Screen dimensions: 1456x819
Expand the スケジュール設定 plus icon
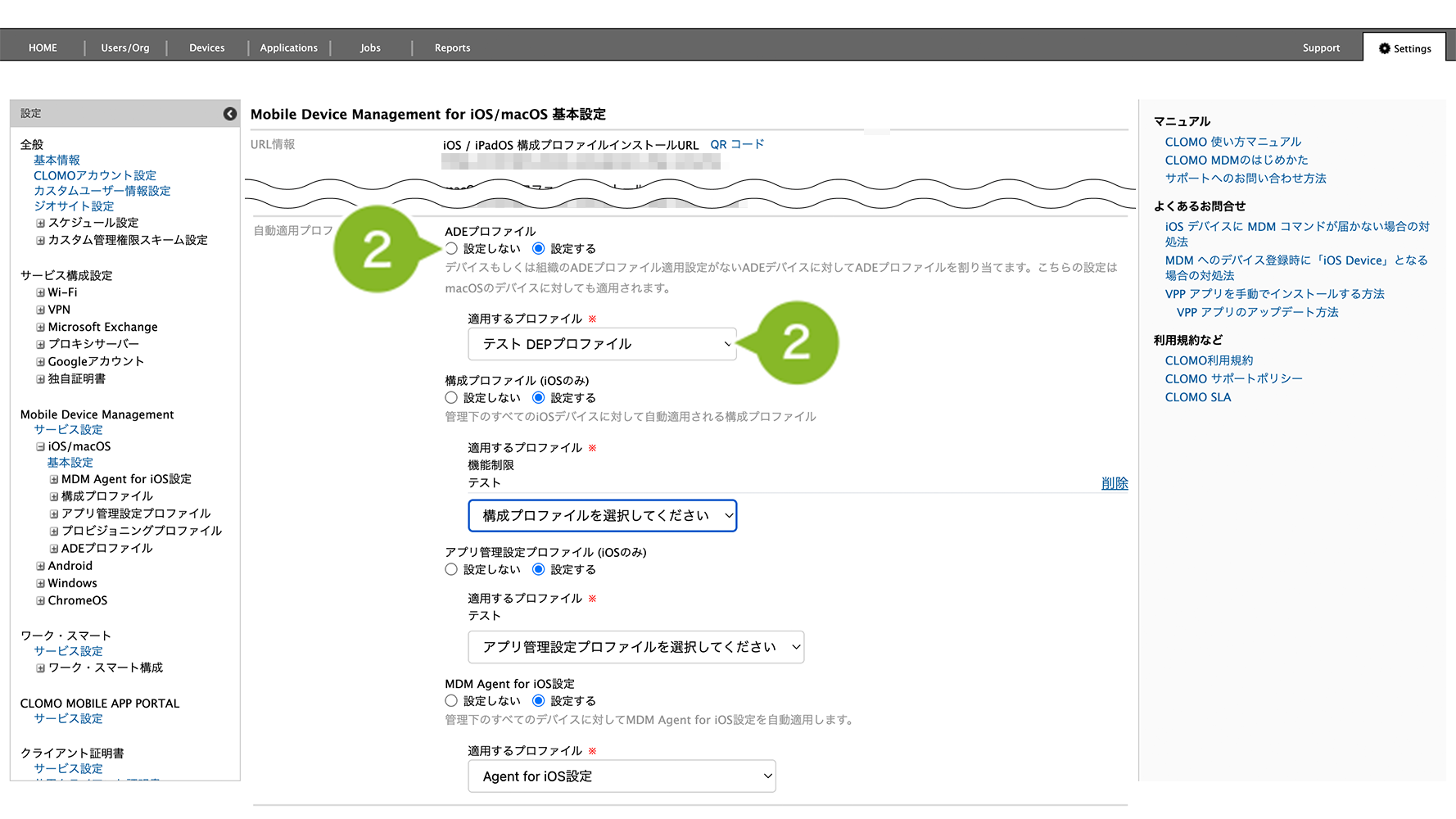point(40,223)
